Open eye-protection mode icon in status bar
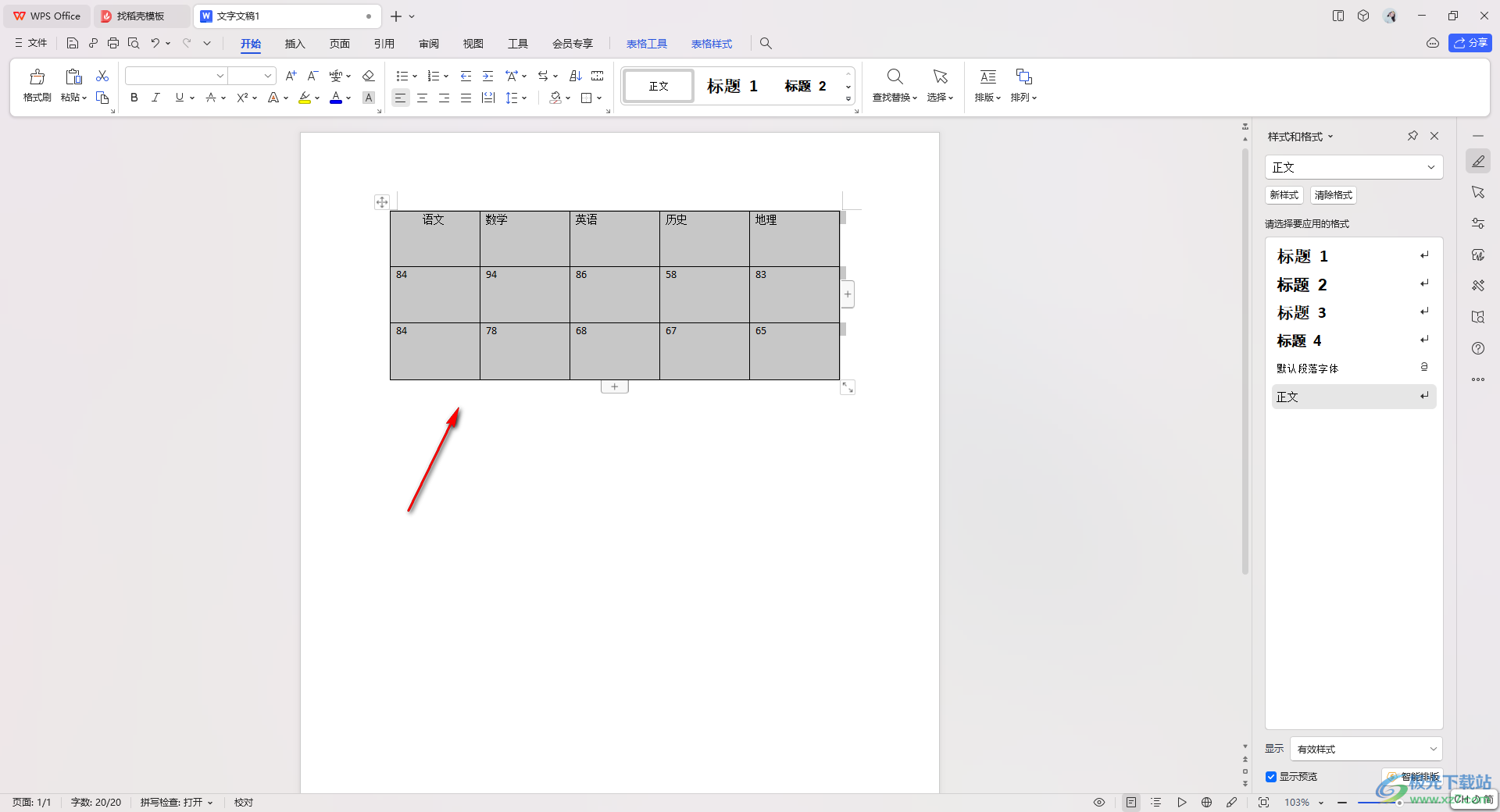This screenshot has width=1500, height=812. point(1099,802)
